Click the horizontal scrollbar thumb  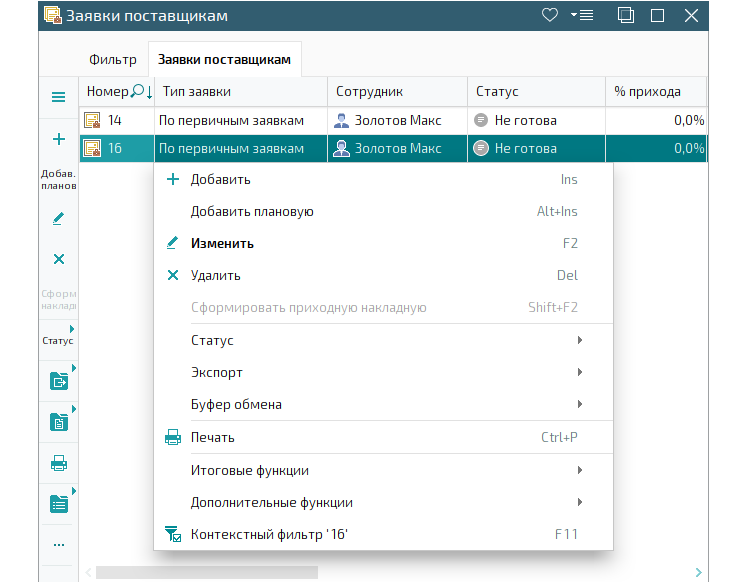[206, 572]
